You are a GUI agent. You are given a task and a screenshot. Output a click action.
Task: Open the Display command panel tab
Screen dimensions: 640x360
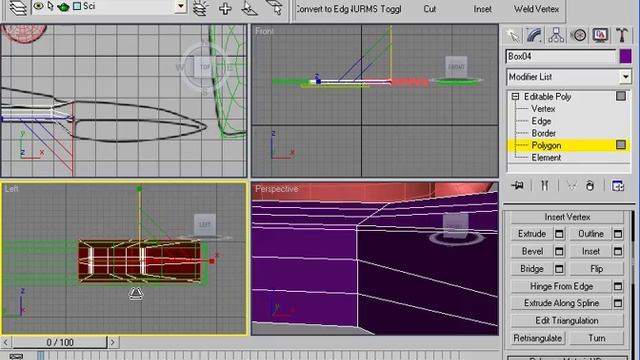[600, 36]
